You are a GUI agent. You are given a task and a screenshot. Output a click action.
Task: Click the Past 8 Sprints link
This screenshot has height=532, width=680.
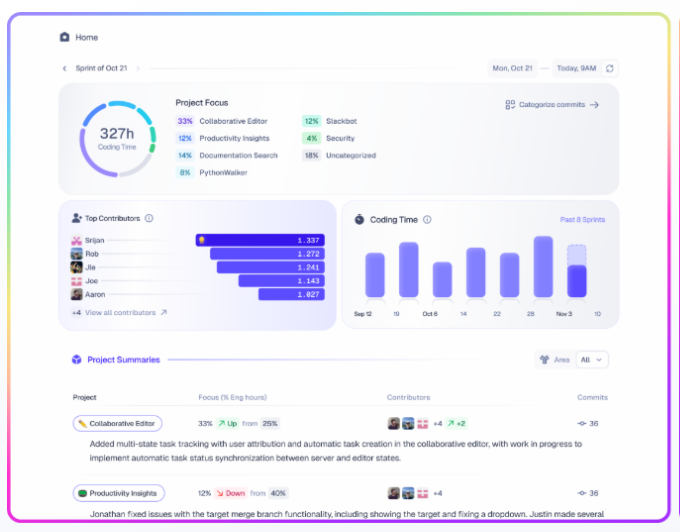(x=583, y=219)
